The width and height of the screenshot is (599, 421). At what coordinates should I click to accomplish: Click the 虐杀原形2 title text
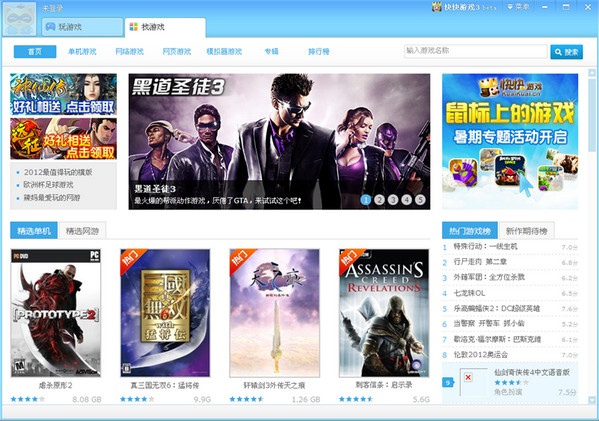[x=56, y=385]
